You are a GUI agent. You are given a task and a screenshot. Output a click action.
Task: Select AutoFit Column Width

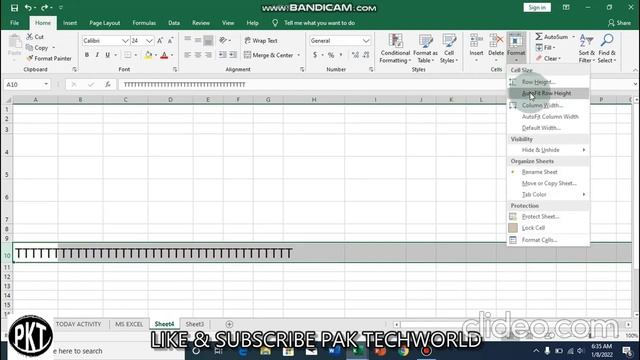click(548, 117)
